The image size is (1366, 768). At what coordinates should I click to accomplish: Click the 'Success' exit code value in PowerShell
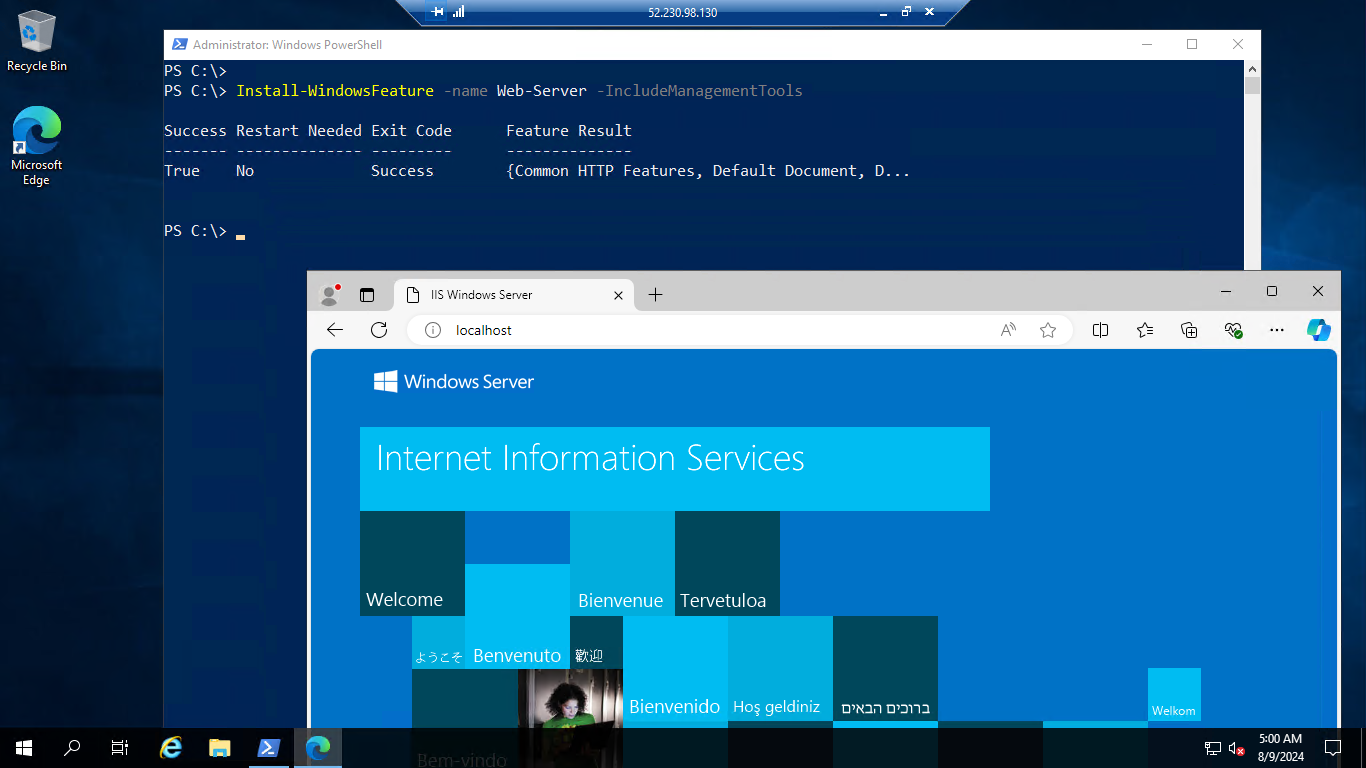402,171
